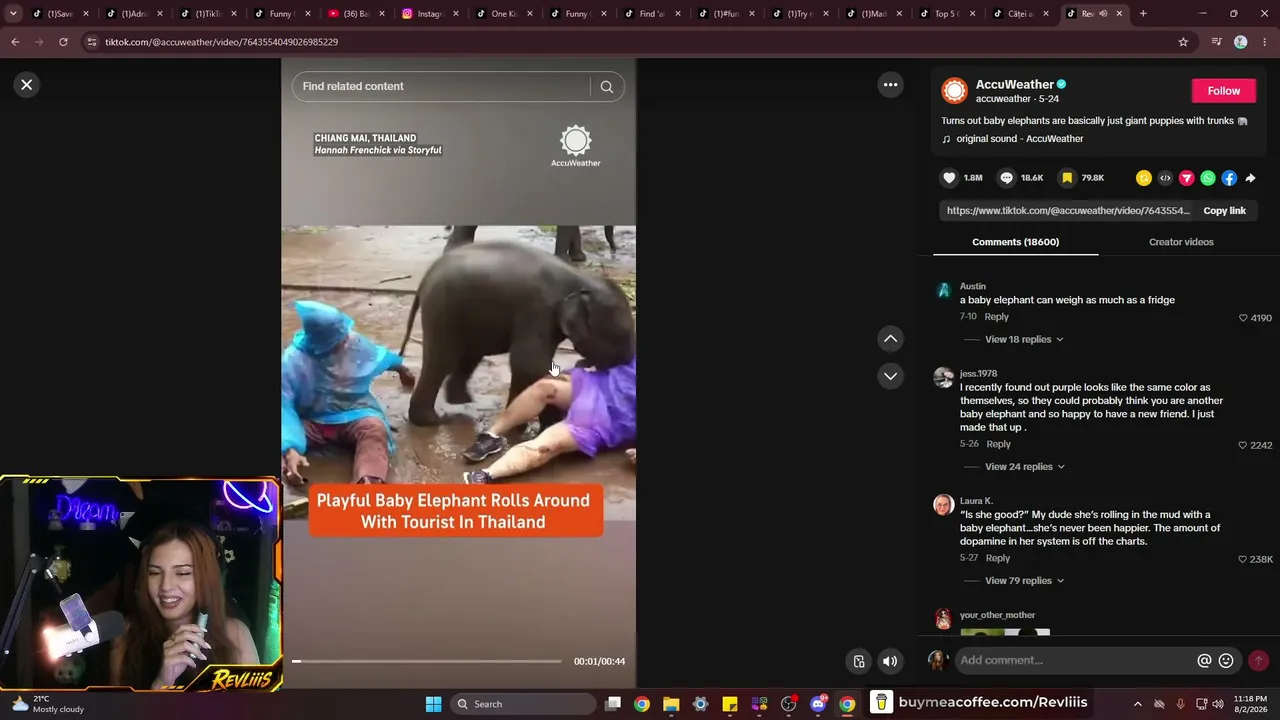Expand View 24 replies under jess.1978's comment

click(x=1025, y=467)
